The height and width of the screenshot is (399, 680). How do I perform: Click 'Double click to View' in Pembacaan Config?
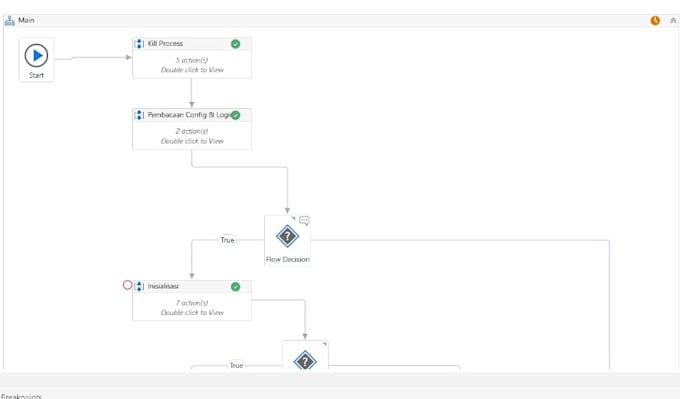point(192,141)
